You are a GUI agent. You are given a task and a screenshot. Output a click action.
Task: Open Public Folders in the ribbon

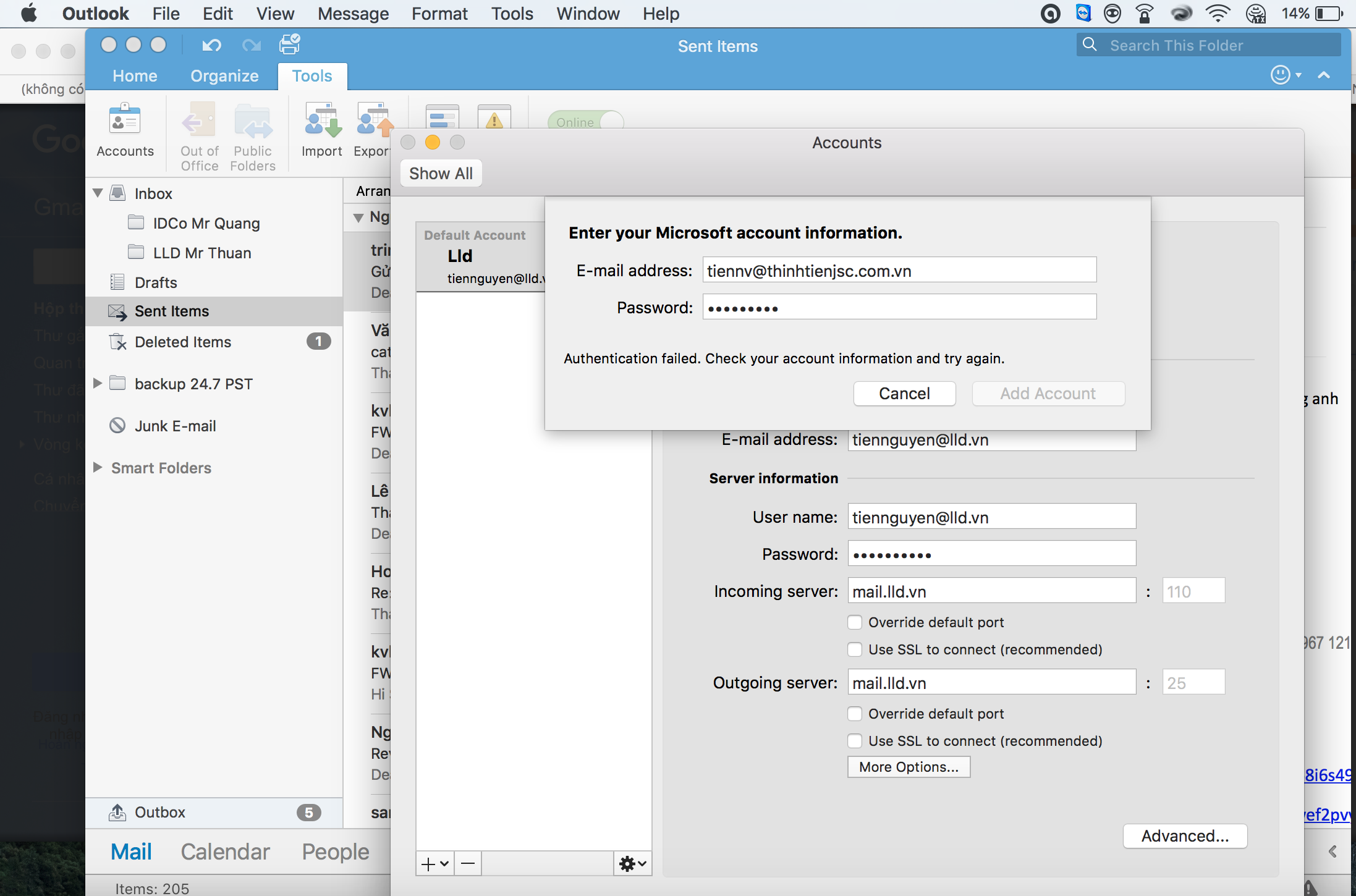tap(252, 137)
